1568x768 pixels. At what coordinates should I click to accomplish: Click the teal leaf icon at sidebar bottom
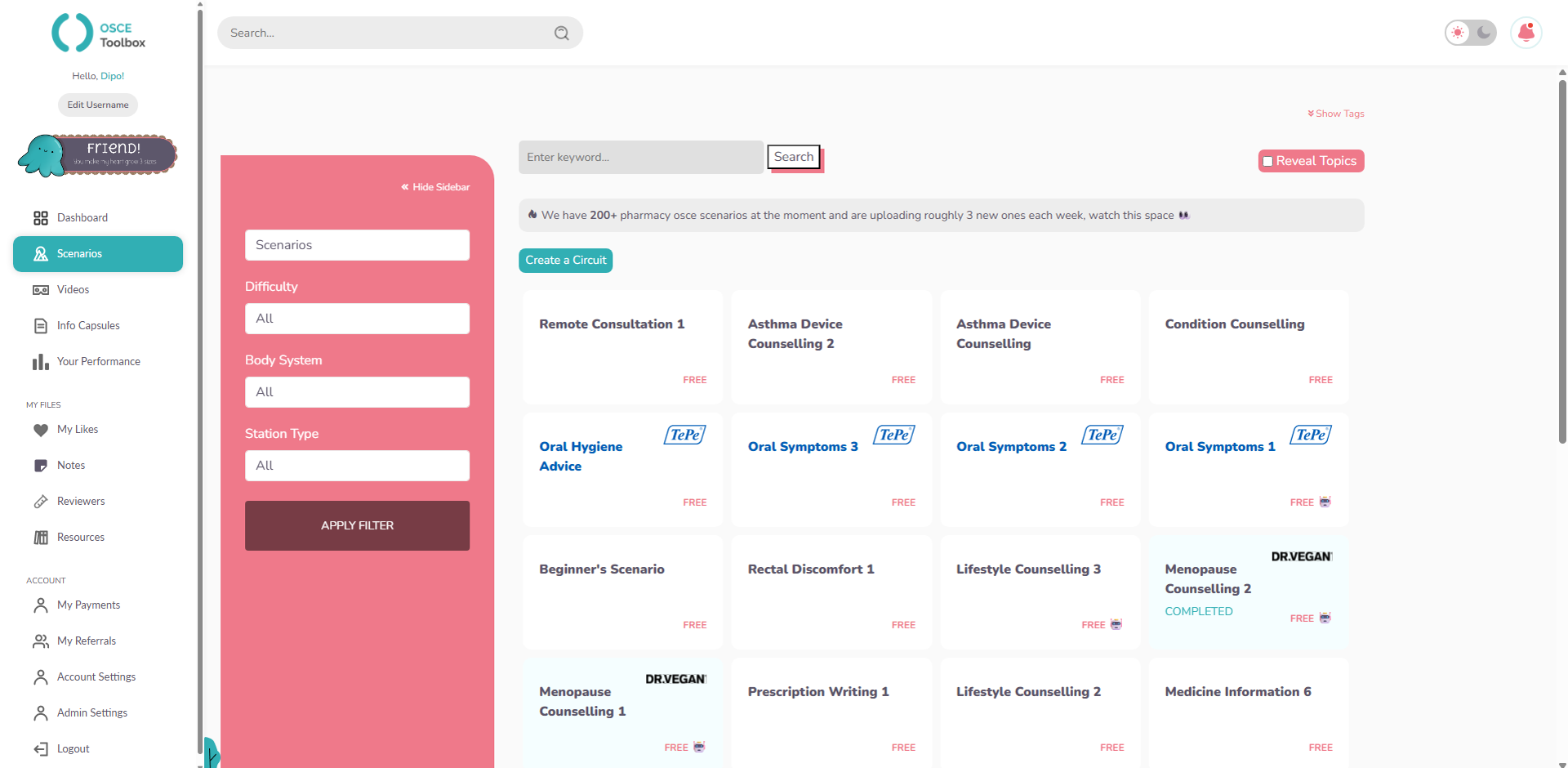click(x=211, y=753)
